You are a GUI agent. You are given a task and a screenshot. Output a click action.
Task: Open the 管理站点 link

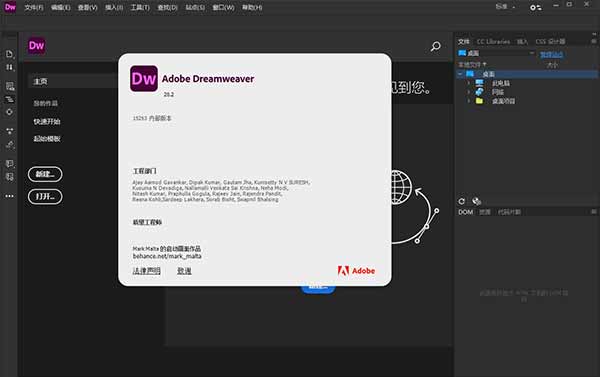click(x=551, y=55)
